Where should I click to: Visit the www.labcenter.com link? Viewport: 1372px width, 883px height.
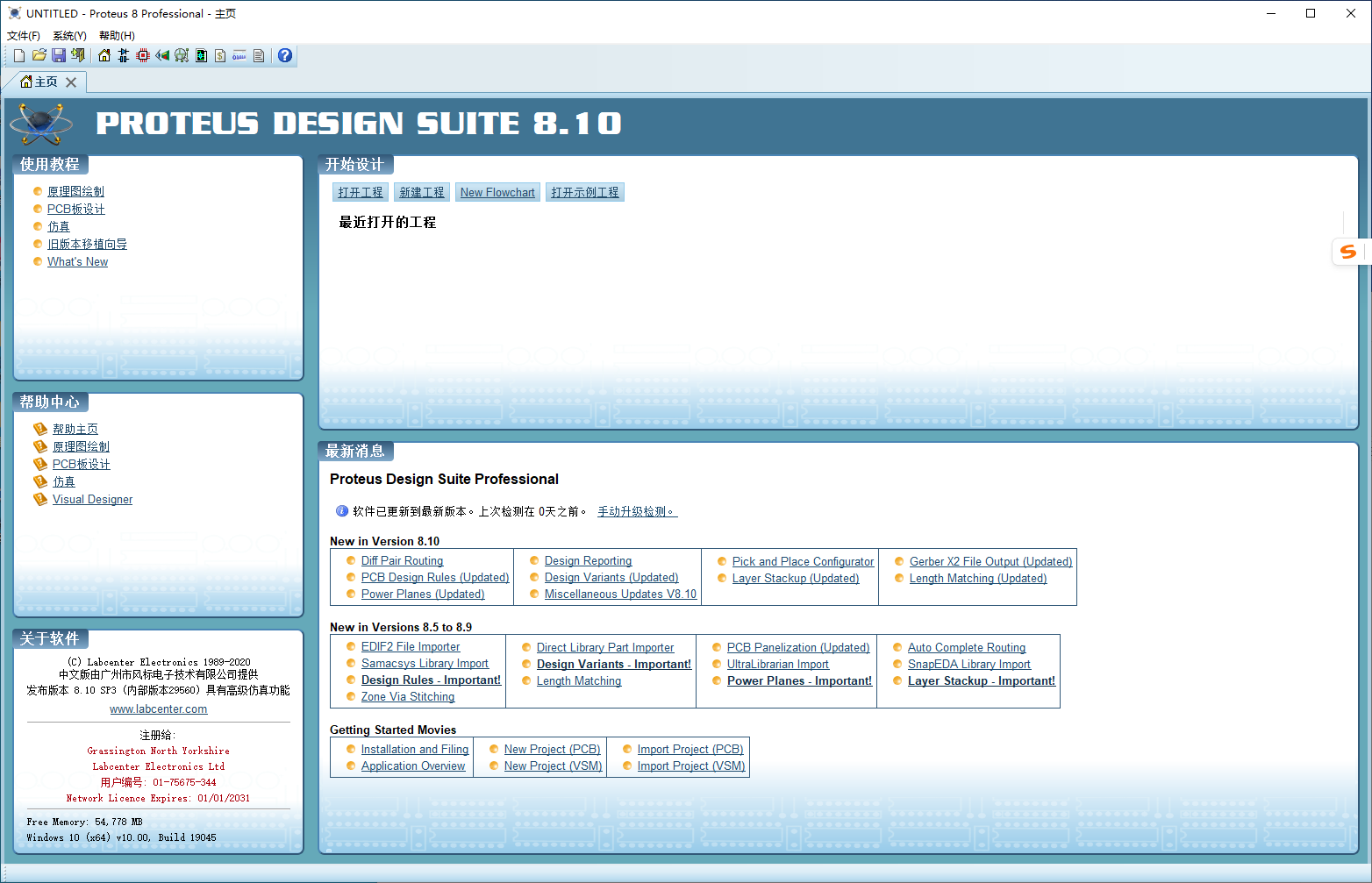click(159, 709)
